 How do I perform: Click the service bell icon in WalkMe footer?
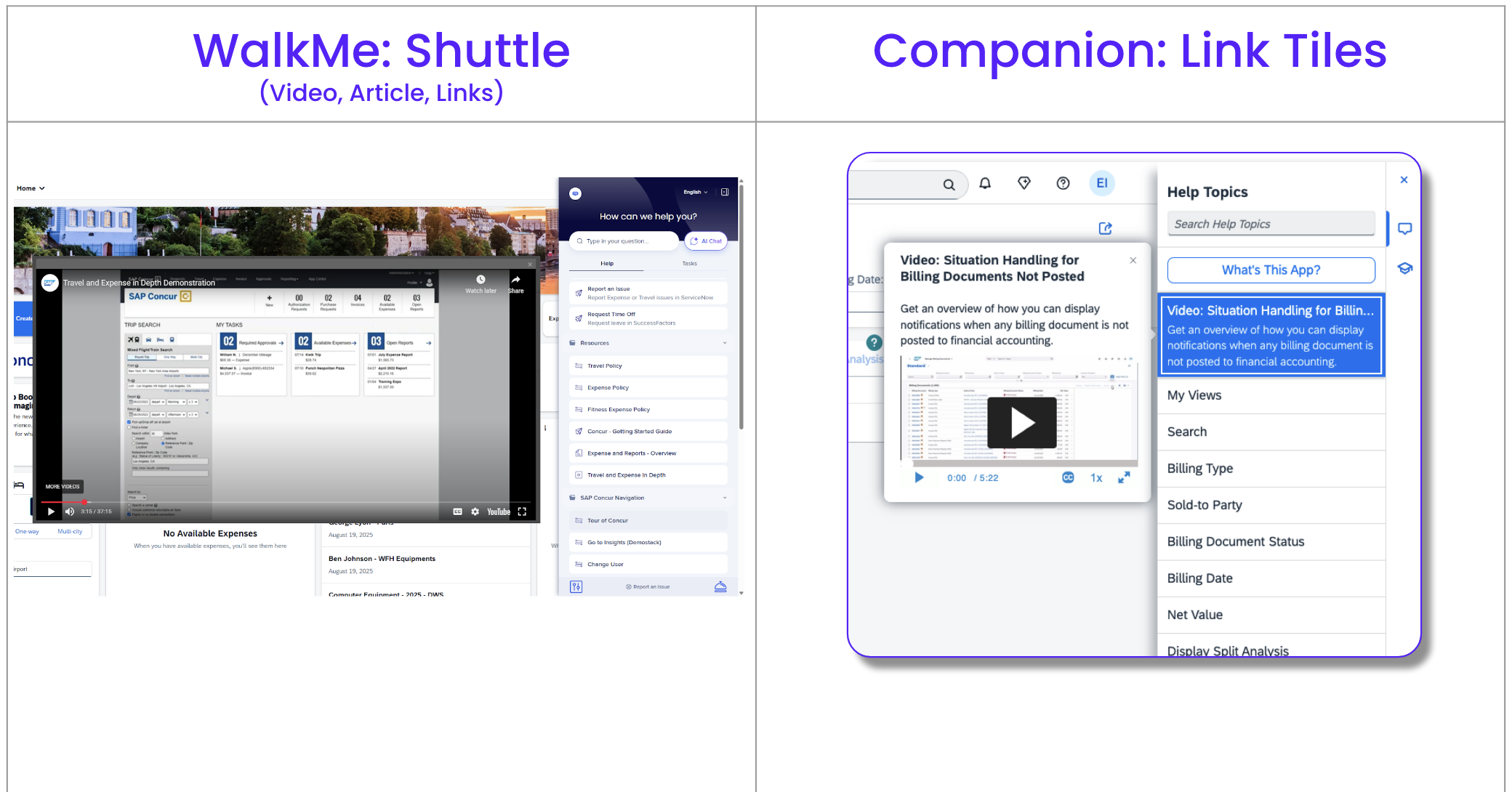pyautogui.click(x=720, y=586)
